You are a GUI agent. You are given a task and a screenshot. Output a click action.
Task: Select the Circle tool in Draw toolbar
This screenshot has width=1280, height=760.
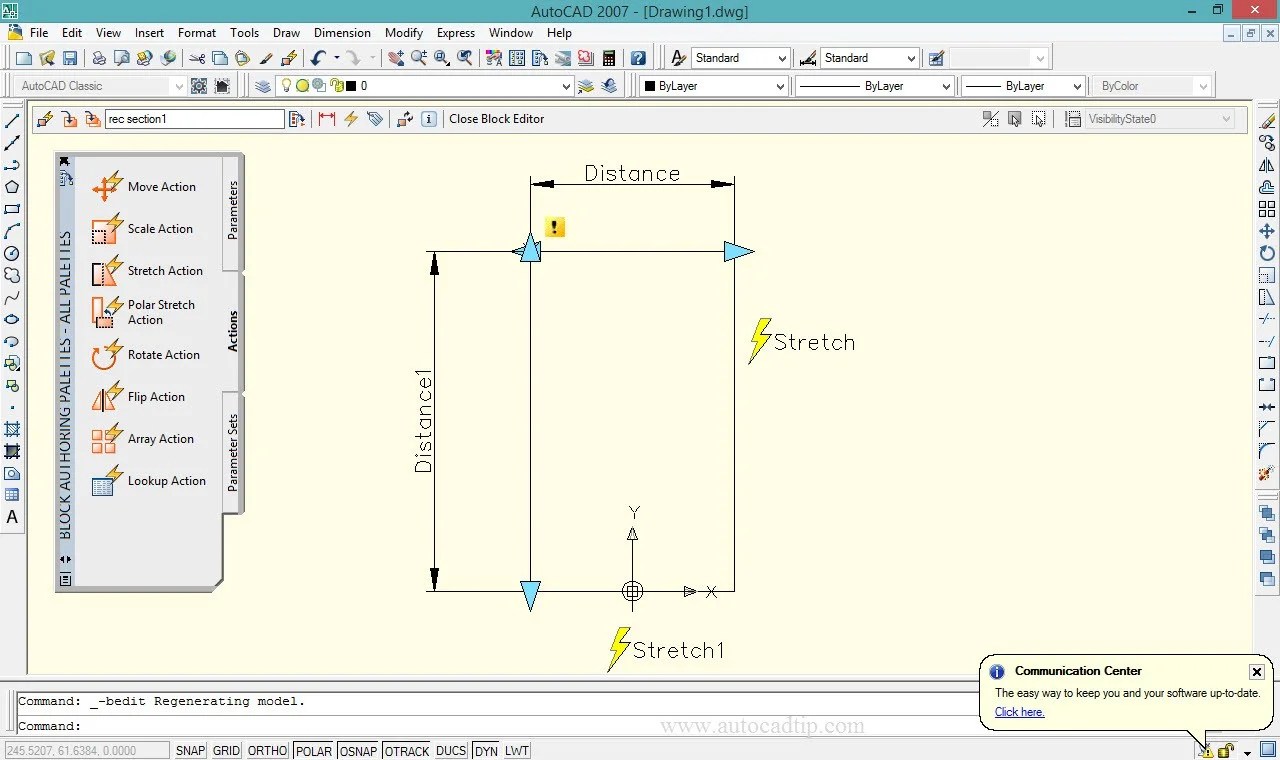pos(12,253)
